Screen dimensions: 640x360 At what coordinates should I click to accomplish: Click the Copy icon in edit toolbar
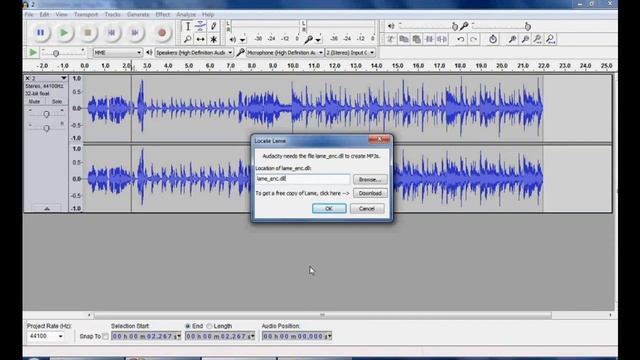point(404,39)
